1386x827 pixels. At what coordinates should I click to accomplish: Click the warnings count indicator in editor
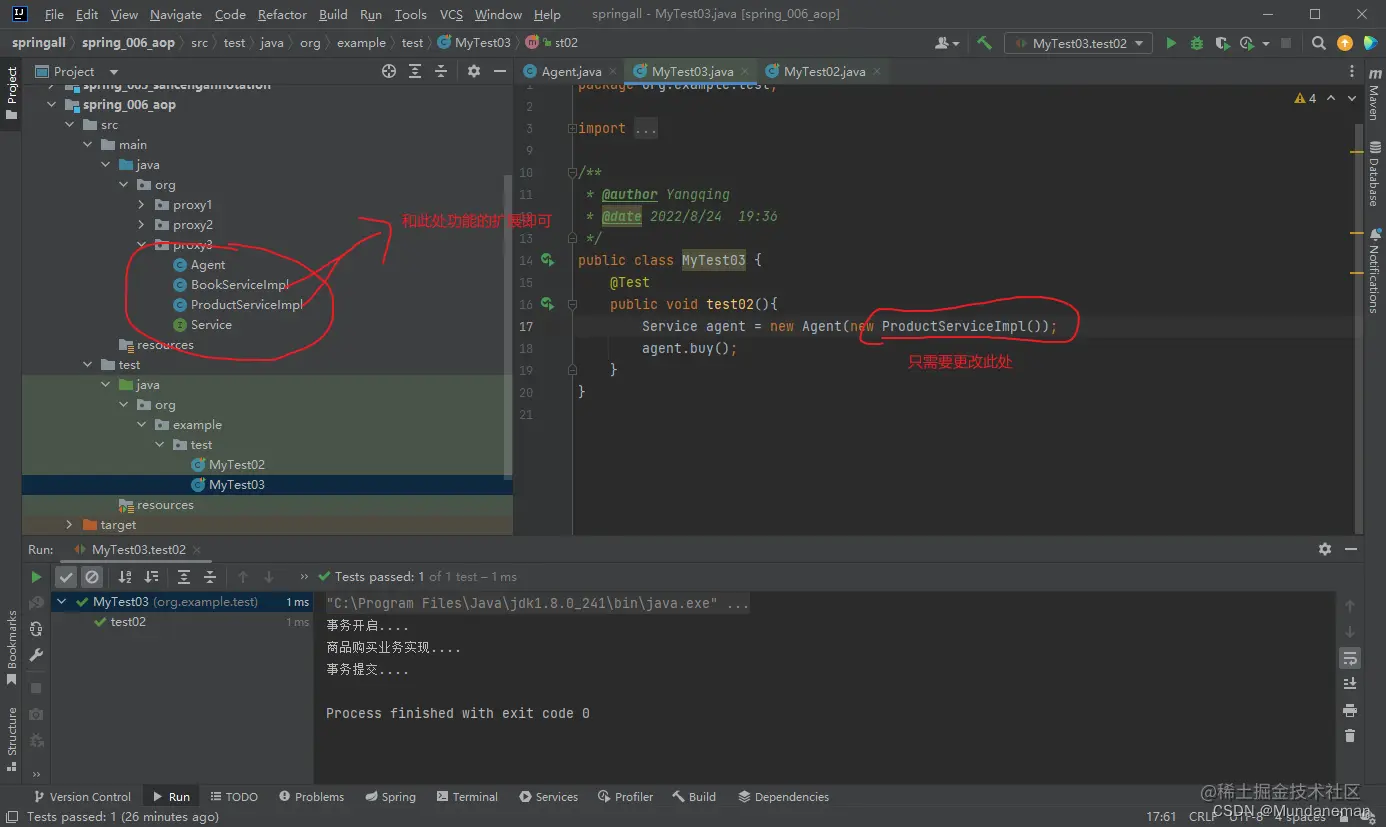click(x=1306, y=98)
